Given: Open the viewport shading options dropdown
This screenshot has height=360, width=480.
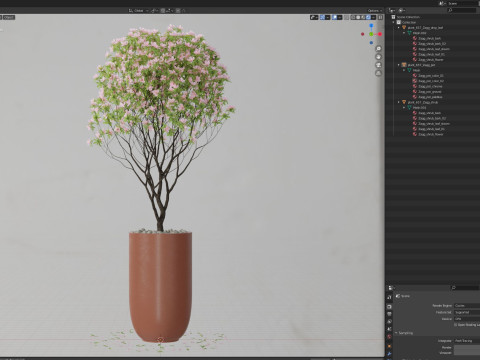Looking at the screenshot, I should click(373, 17).
